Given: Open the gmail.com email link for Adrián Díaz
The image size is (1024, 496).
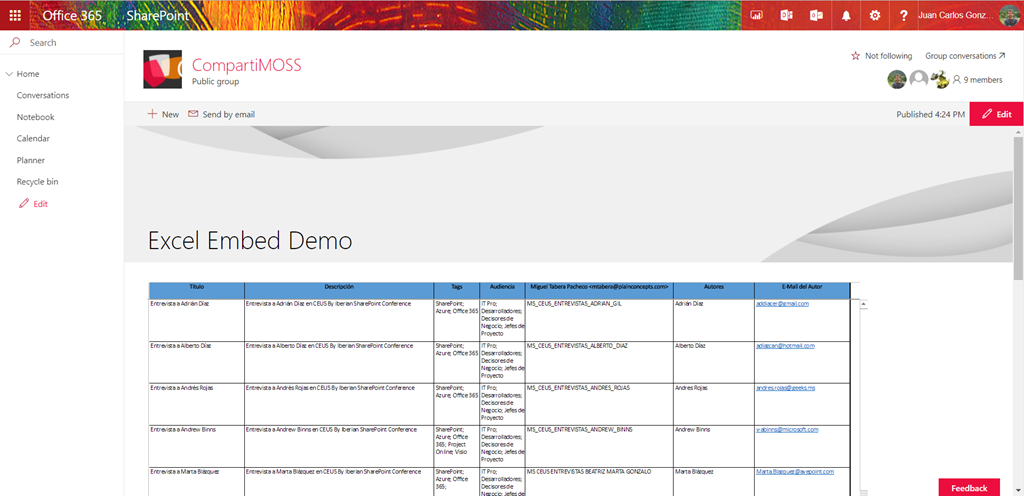Looking at the screenshot, I should [782, 303].
